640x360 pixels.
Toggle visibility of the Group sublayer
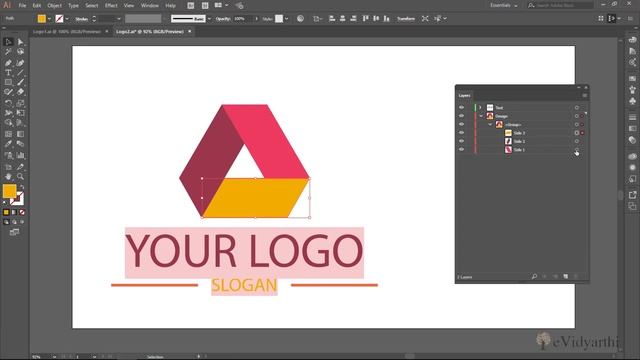pyautogui.click(x=461, y=124)
